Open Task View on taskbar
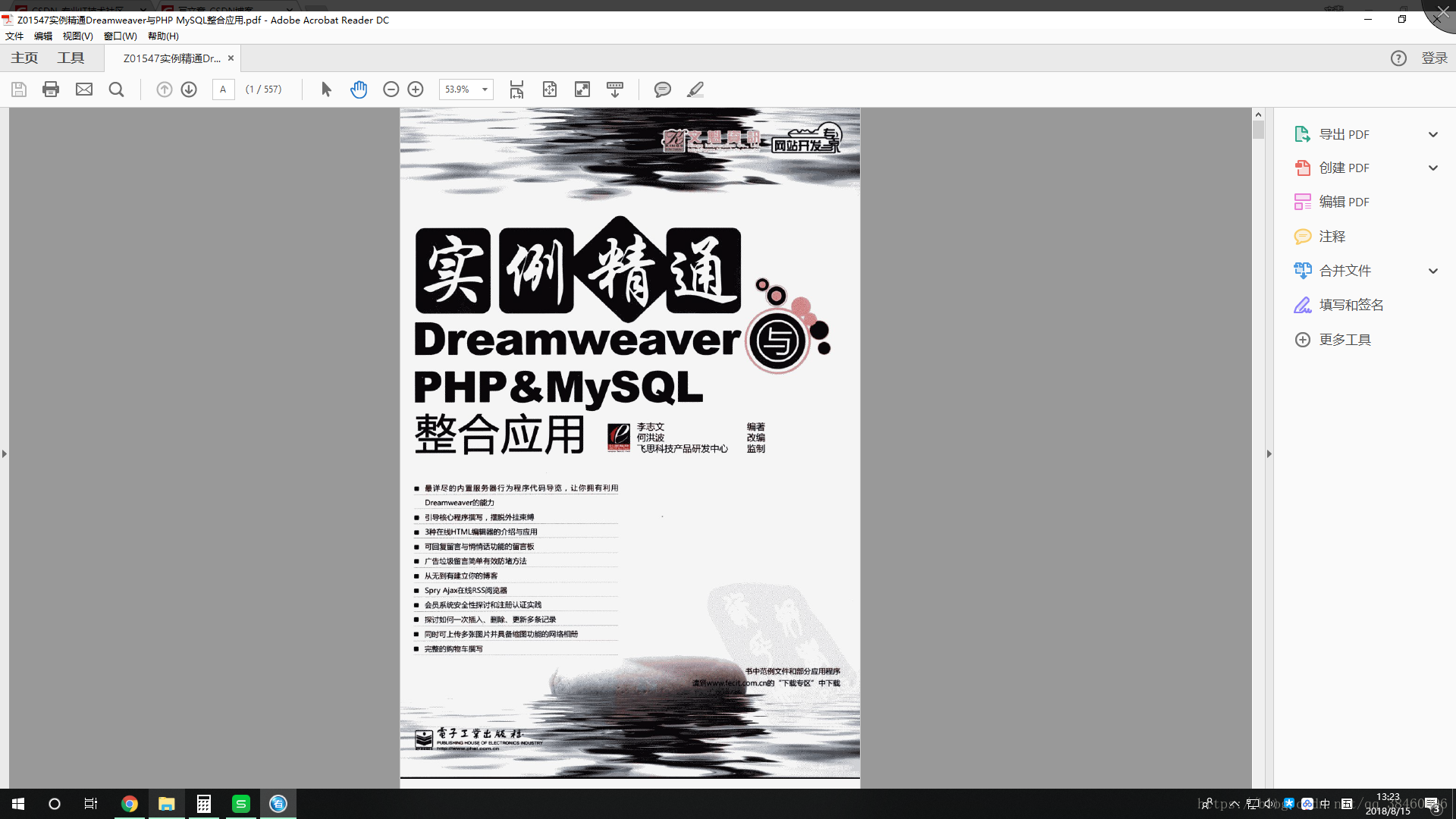The width and height of the screenshot is (1456, 819). click(x=91, y=804)
